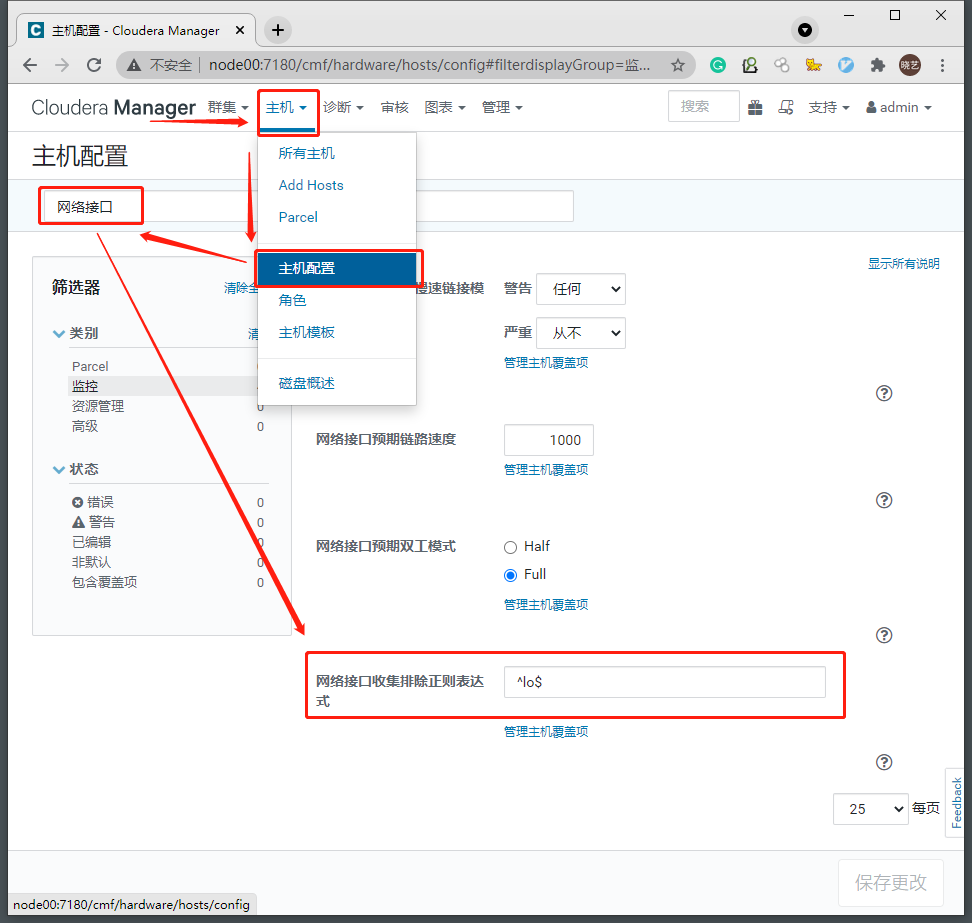Open the browser profile avatar
972x923 pixels.
tap(910, 65)
